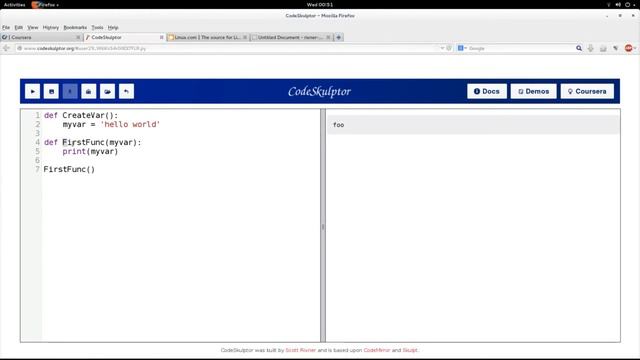
Task: Switch to the Untitled Document tab
Action: [x=291, y=37]
